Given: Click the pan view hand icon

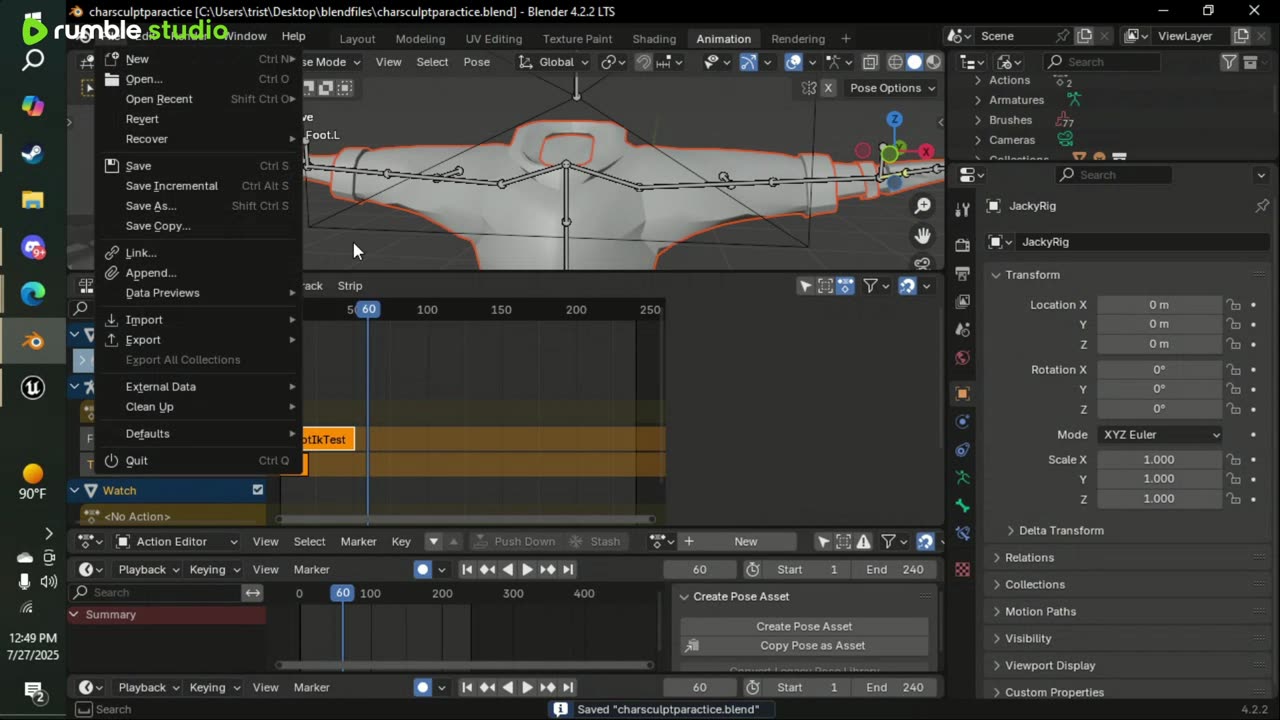Looking at the screenshot, I should (x=922, y=236).
